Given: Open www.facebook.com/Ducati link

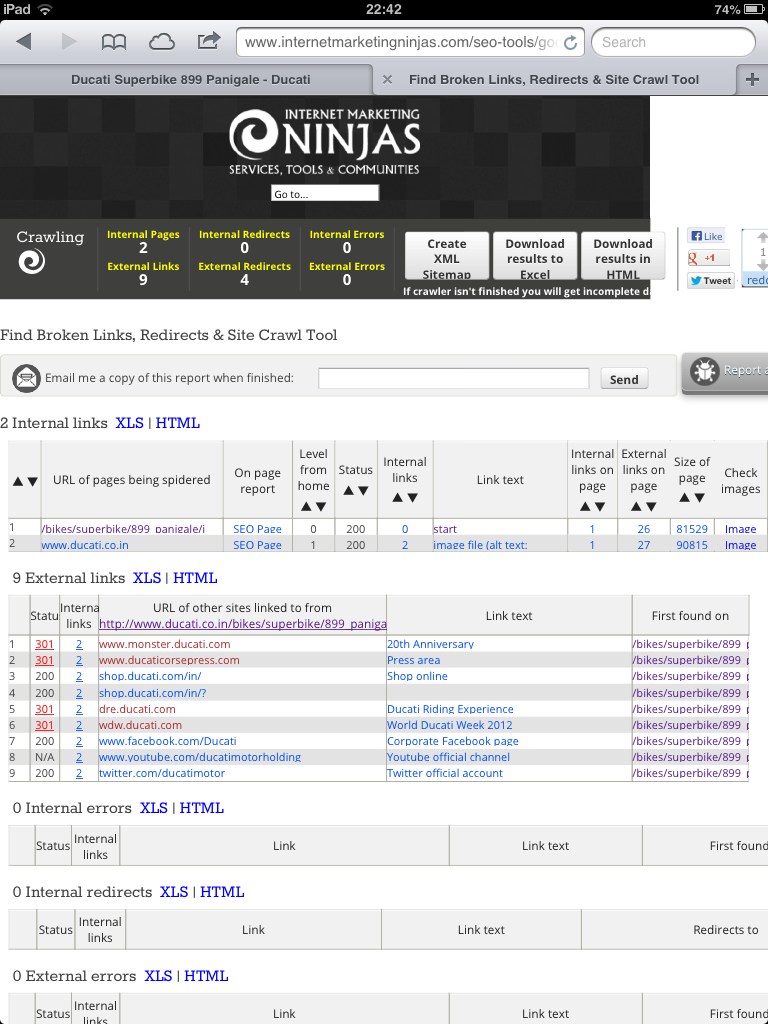Looking at the screenshot, I should click(168, 741).
